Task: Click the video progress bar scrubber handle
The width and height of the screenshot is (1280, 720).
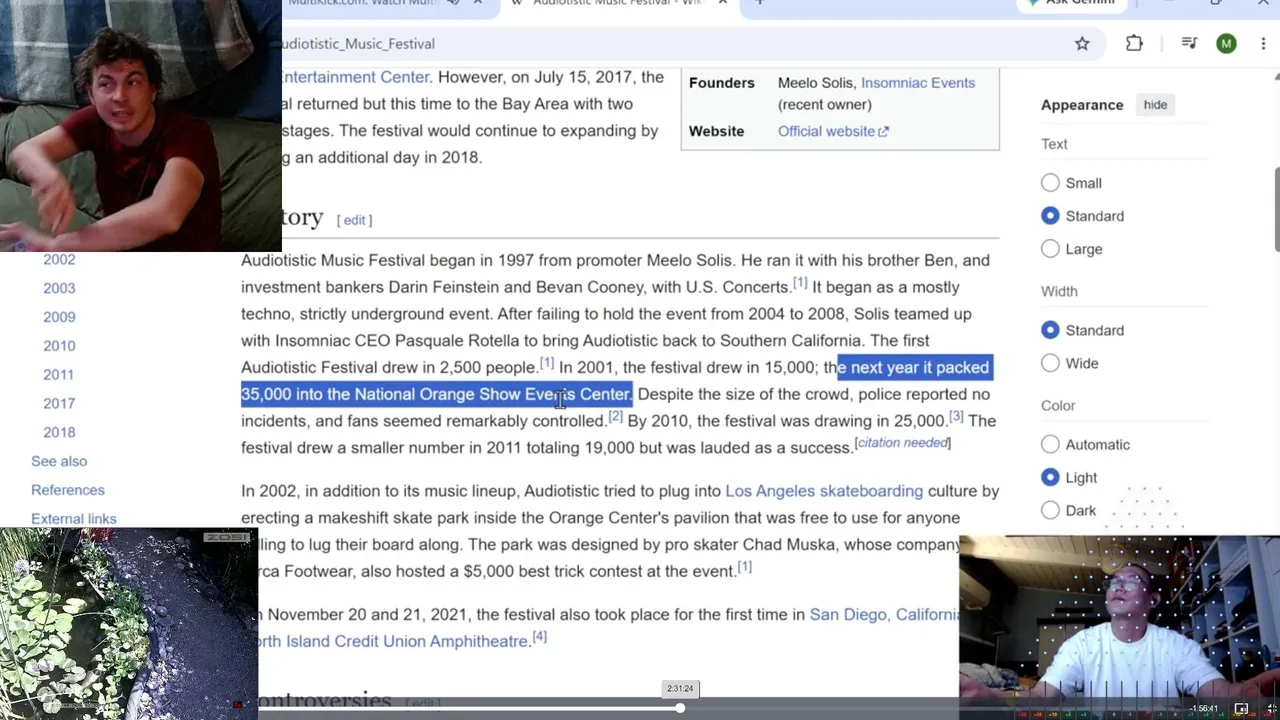Action: 680,708
